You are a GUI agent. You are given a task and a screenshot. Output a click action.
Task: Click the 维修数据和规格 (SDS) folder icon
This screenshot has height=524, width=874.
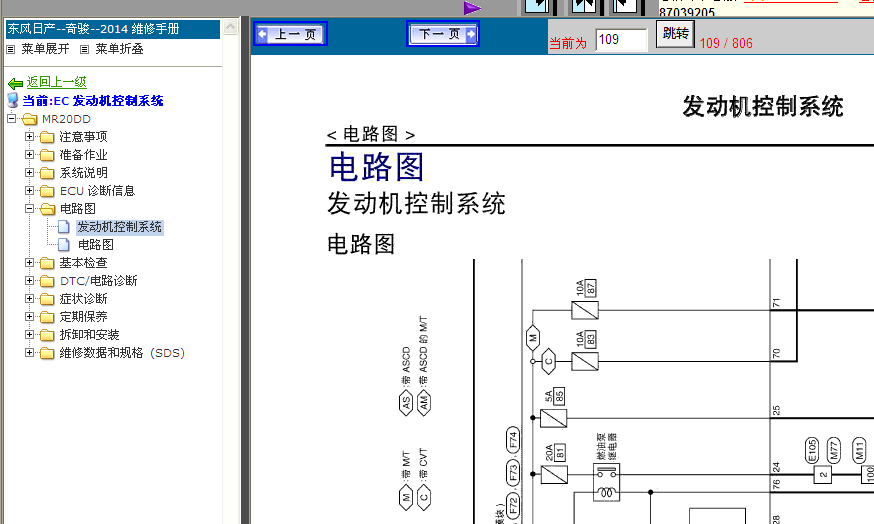[47, 353]
